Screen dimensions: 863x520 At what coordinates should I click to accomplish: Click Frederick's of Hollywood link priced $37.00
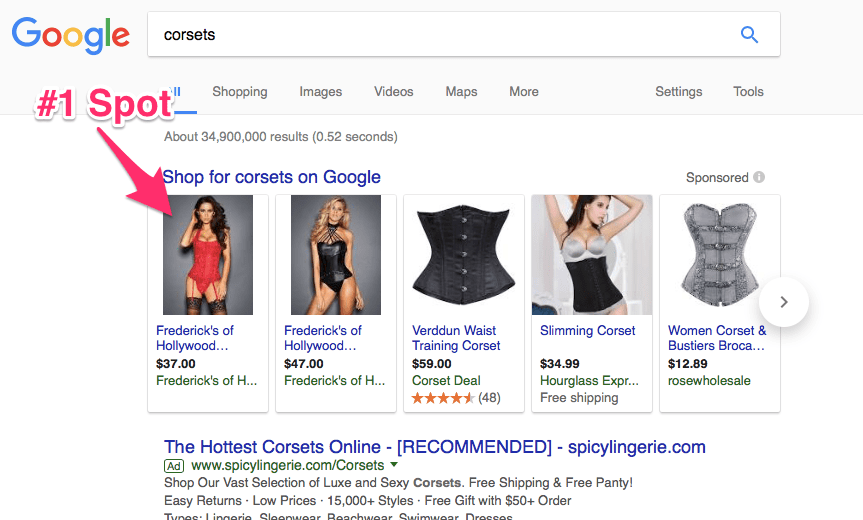[195, 338]
